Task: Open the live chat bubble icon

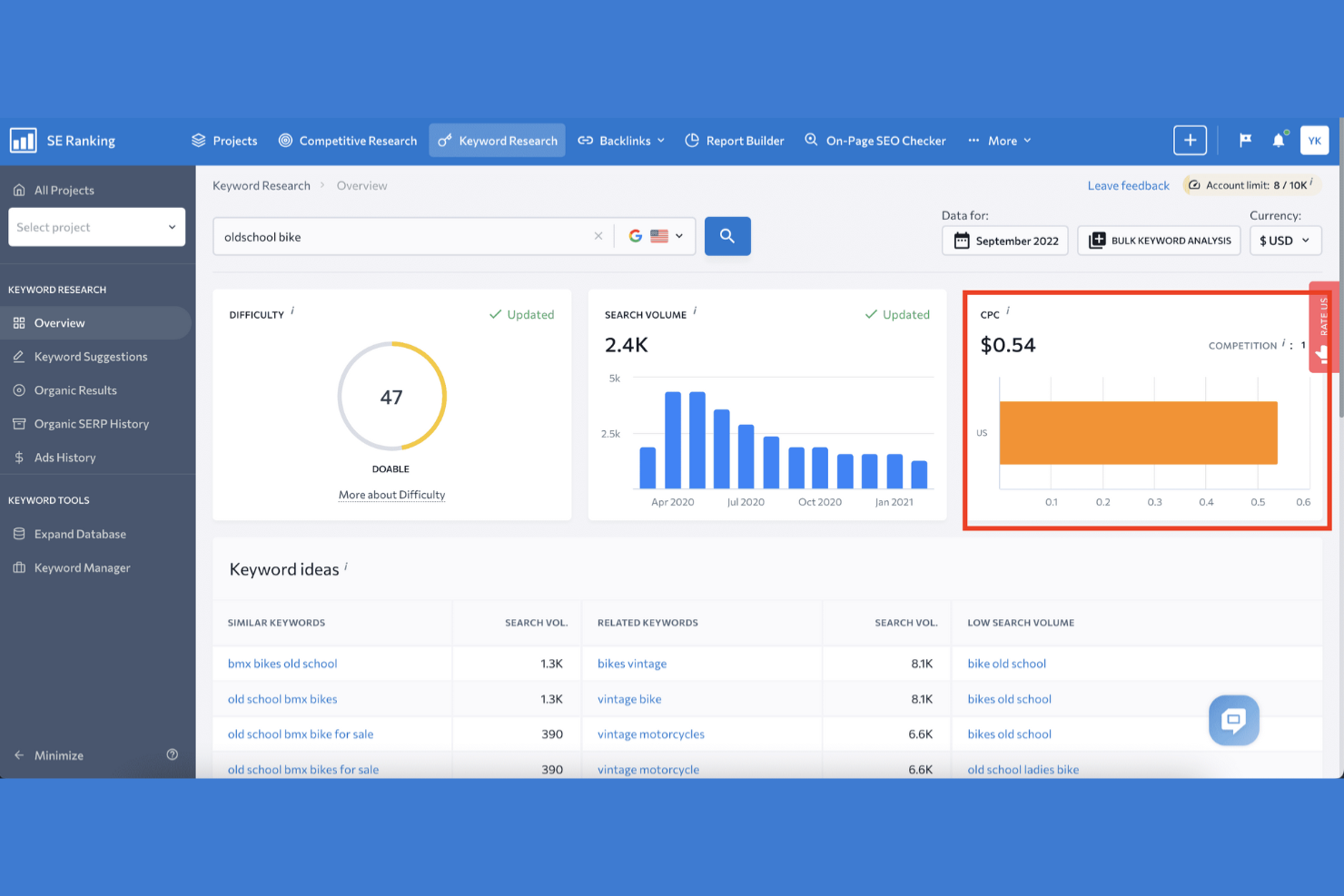Action: point(1233,720)
